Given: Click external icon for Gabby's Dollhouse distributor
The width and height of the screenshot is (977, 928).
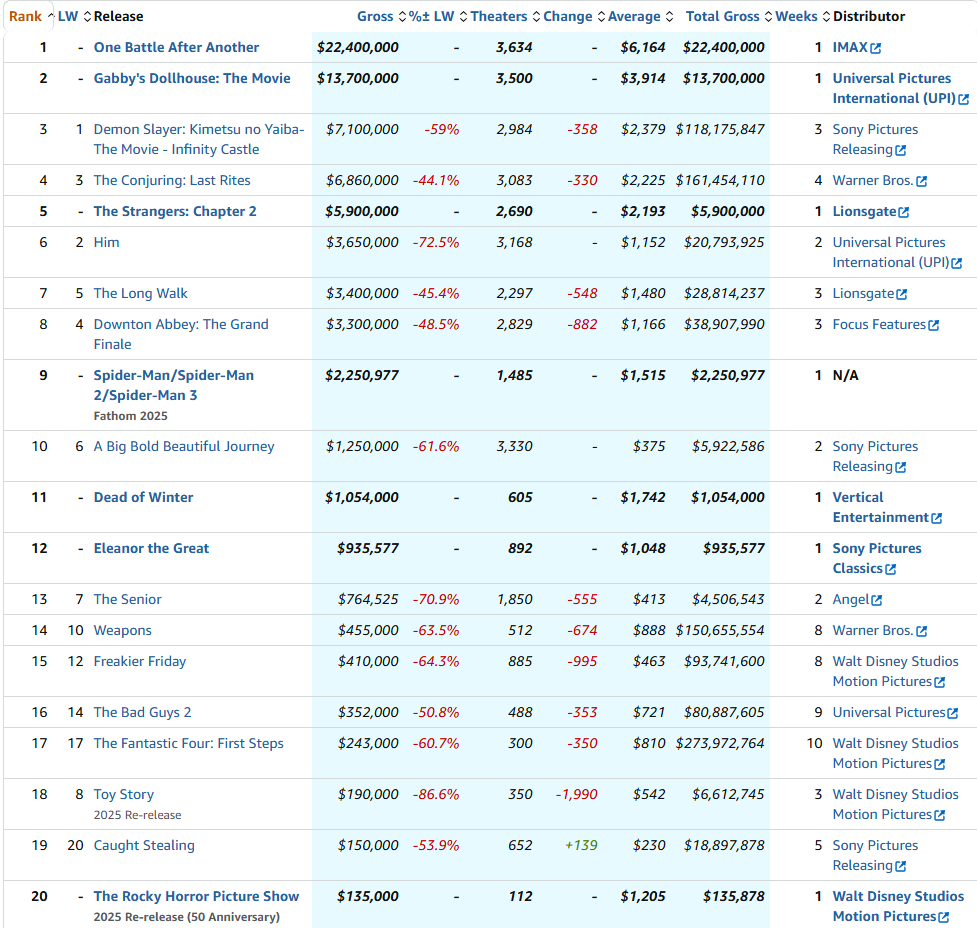Looking at the screenshot, I should coord(963,100).
